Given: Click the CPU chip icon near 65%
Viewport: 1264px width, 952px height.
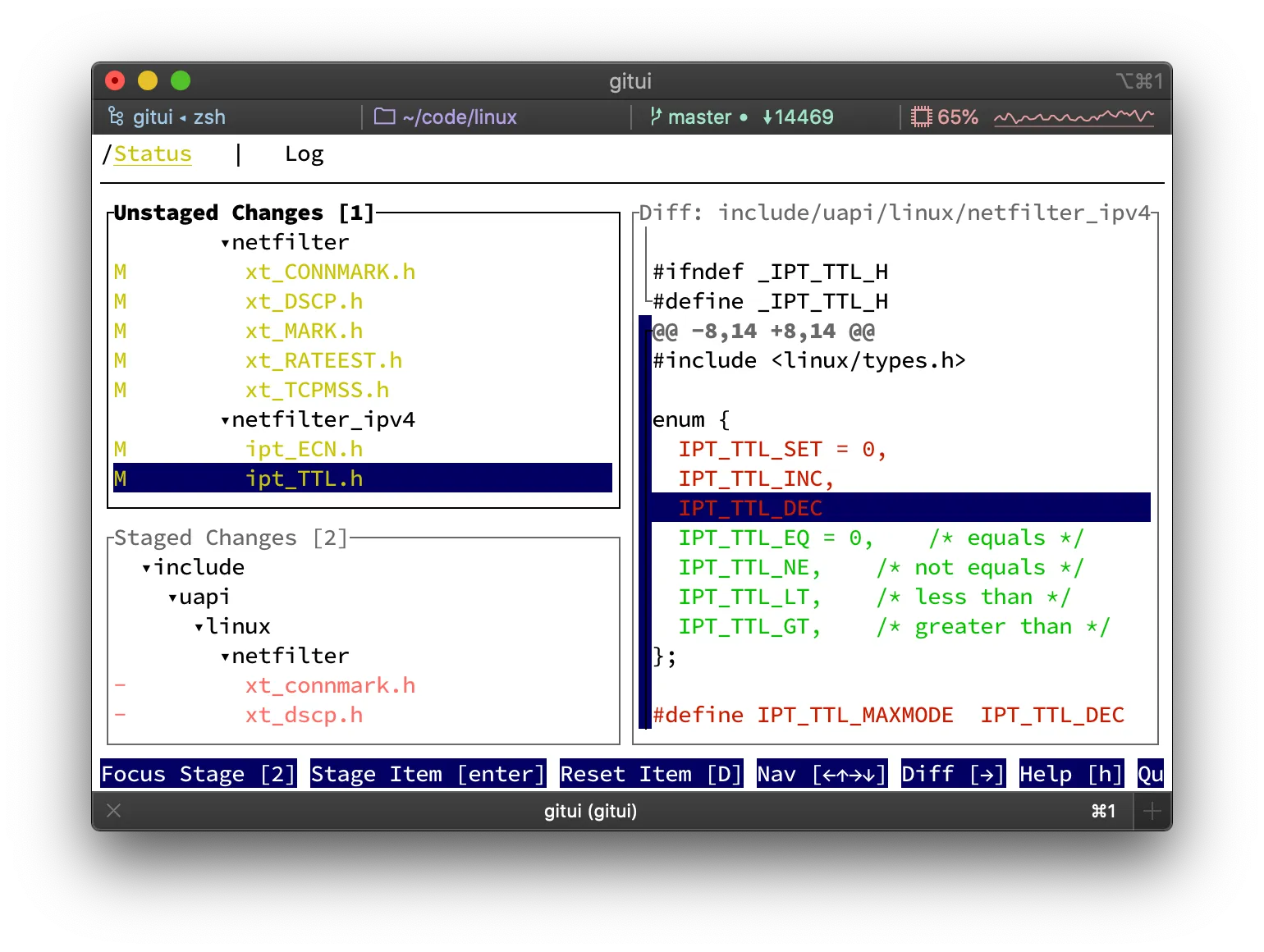Looking at the screenshot, I should (921, 117).
